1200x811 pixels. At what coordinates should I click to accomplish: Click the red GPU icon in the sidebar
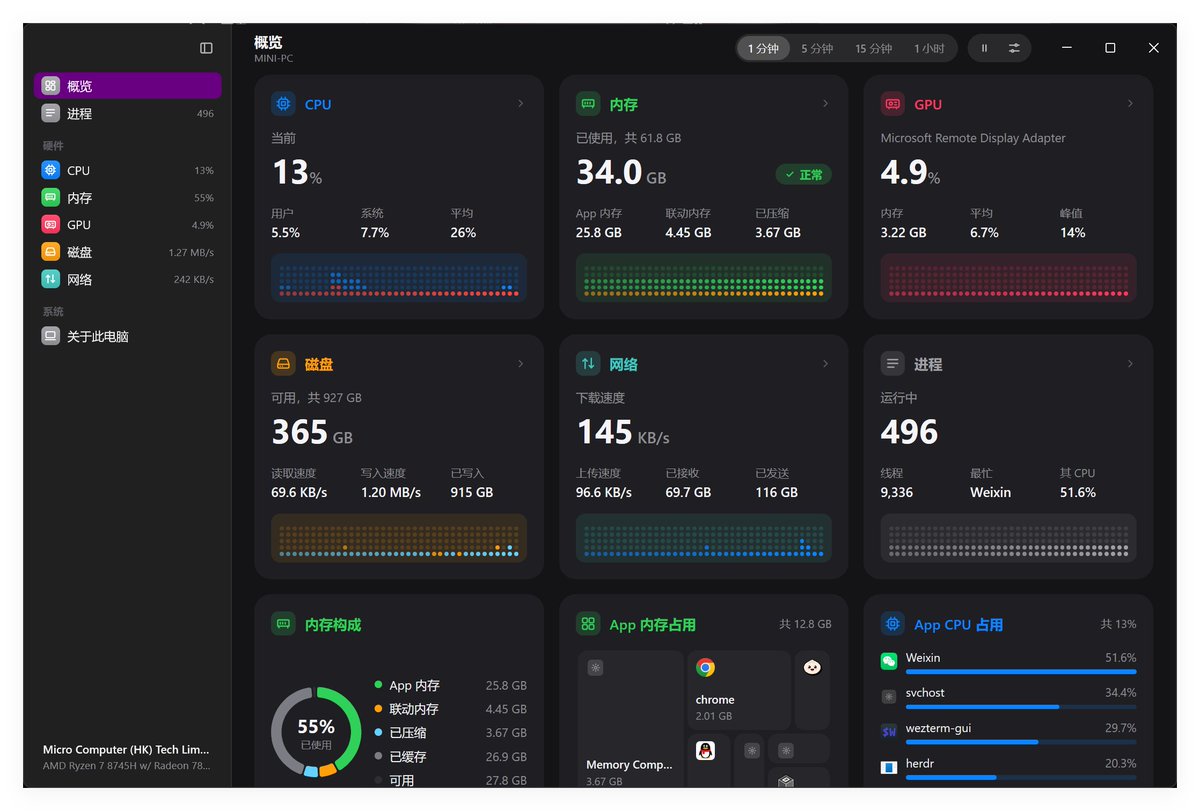pyautogui.click(x=51, y=225)
